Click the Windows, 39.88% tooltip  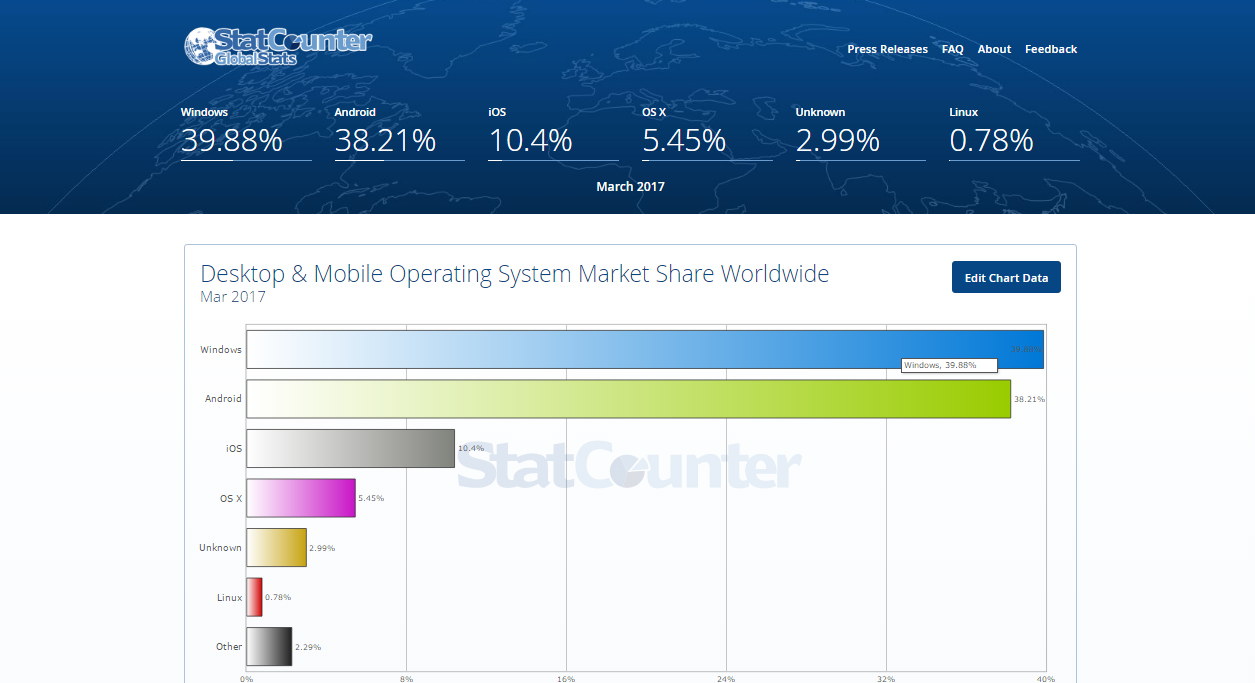coord(949,365)
